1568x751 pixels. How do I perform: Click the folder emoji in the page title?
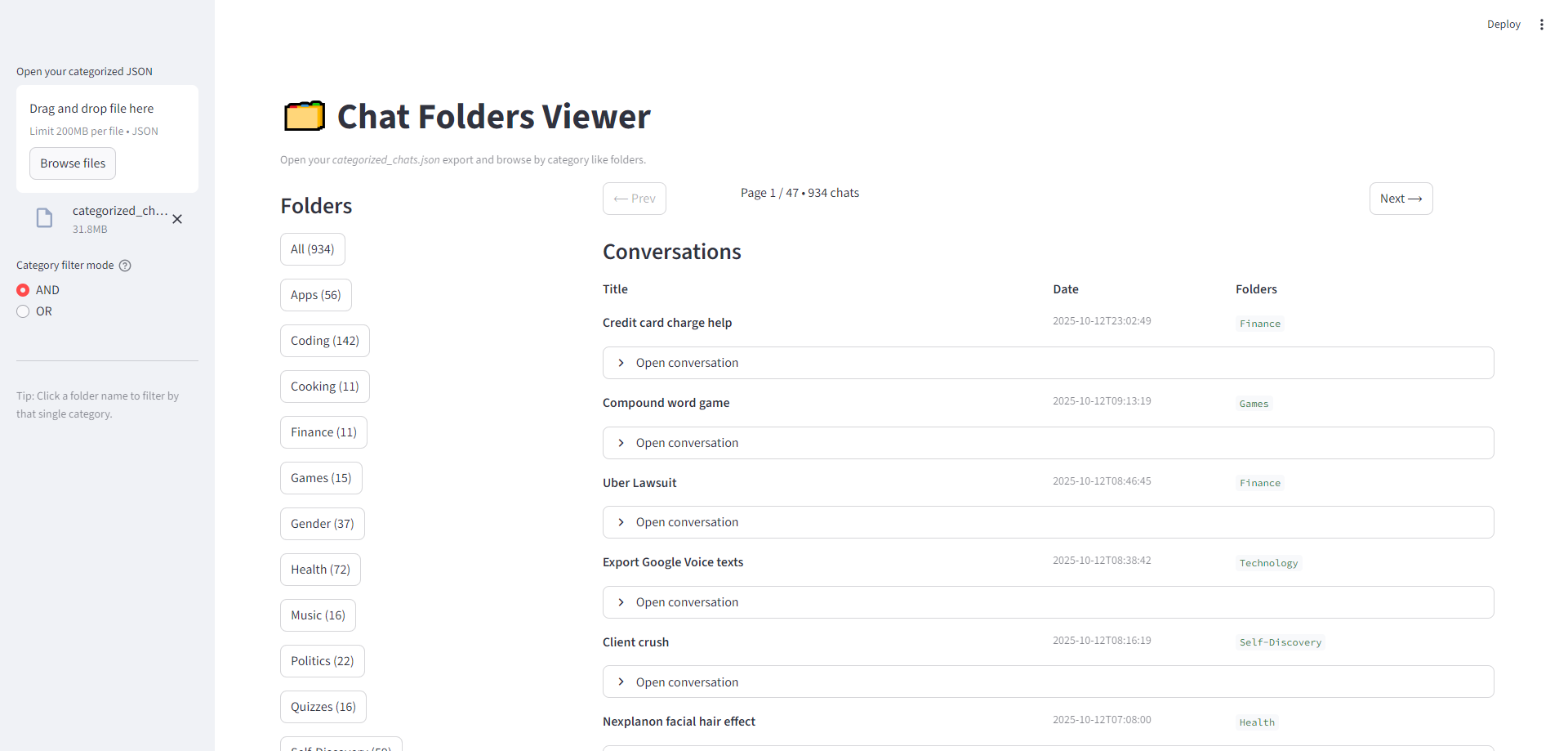coord(303,115)
